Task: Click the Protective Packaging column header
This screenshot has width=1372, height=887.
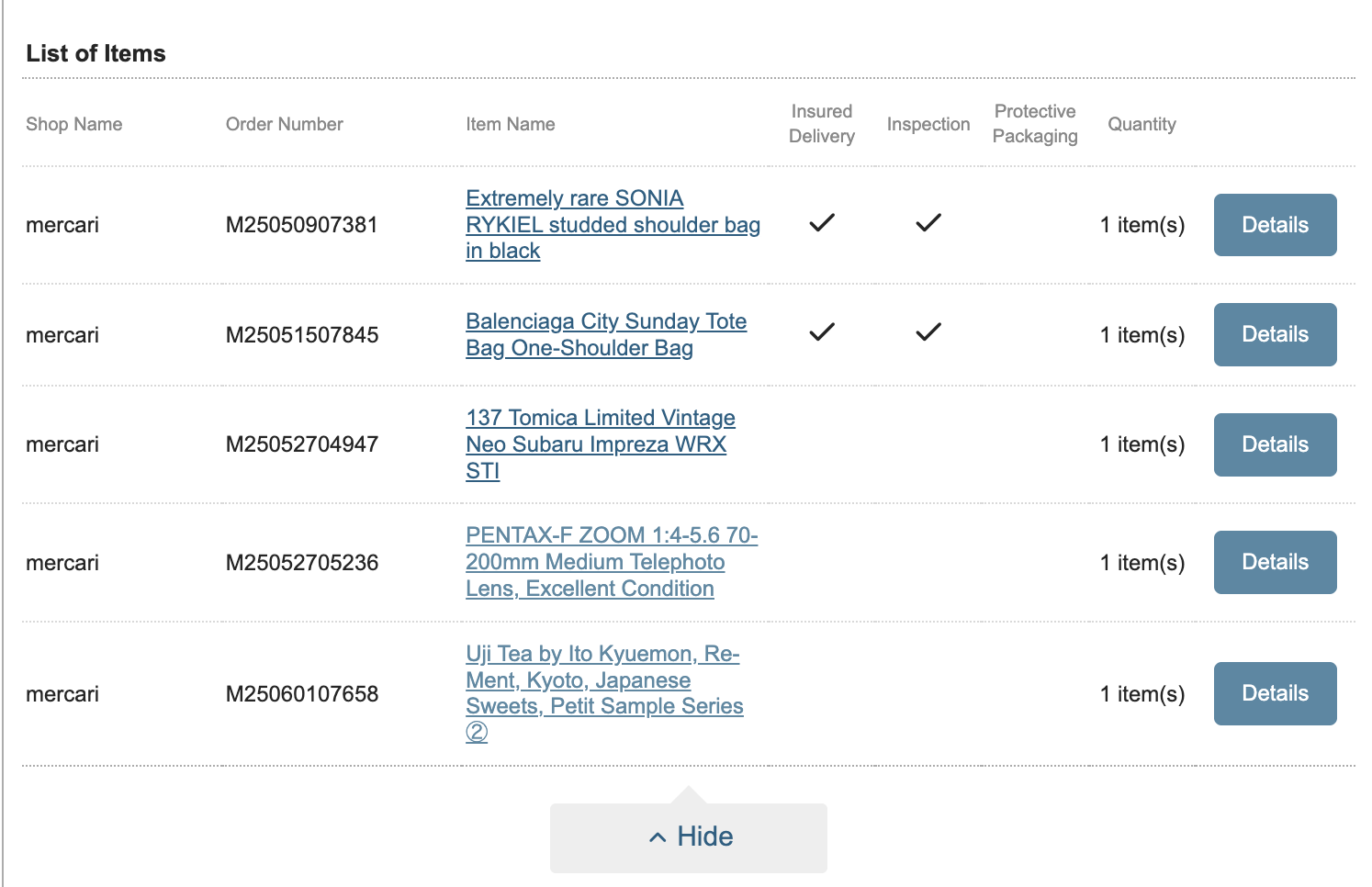Action: (1035, 124)
